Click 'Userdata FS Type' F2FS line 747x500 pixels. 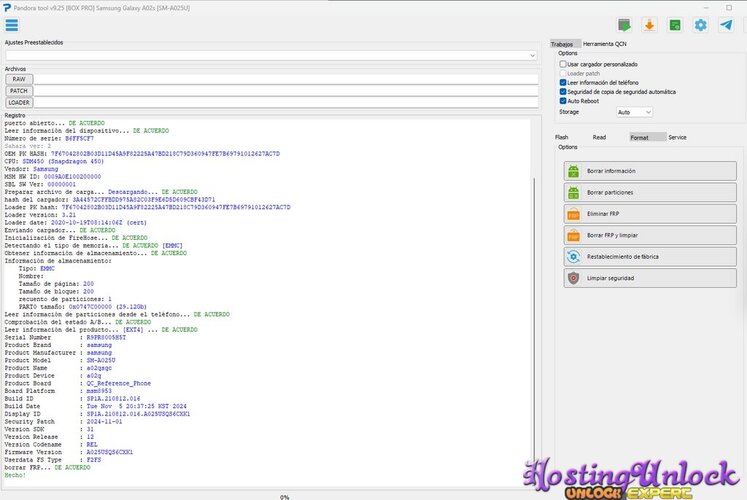point(53,460)
